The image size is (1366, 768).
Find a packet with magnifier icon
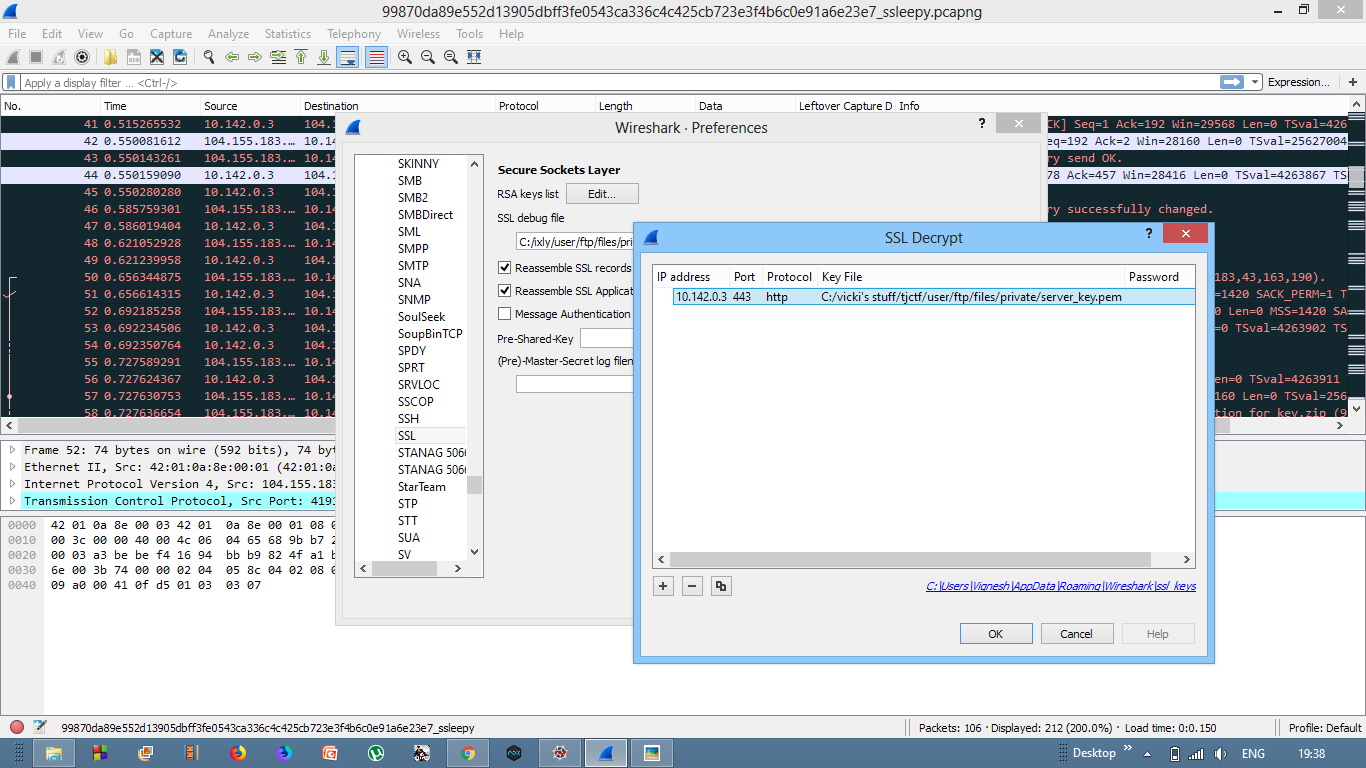pos(208,57)
